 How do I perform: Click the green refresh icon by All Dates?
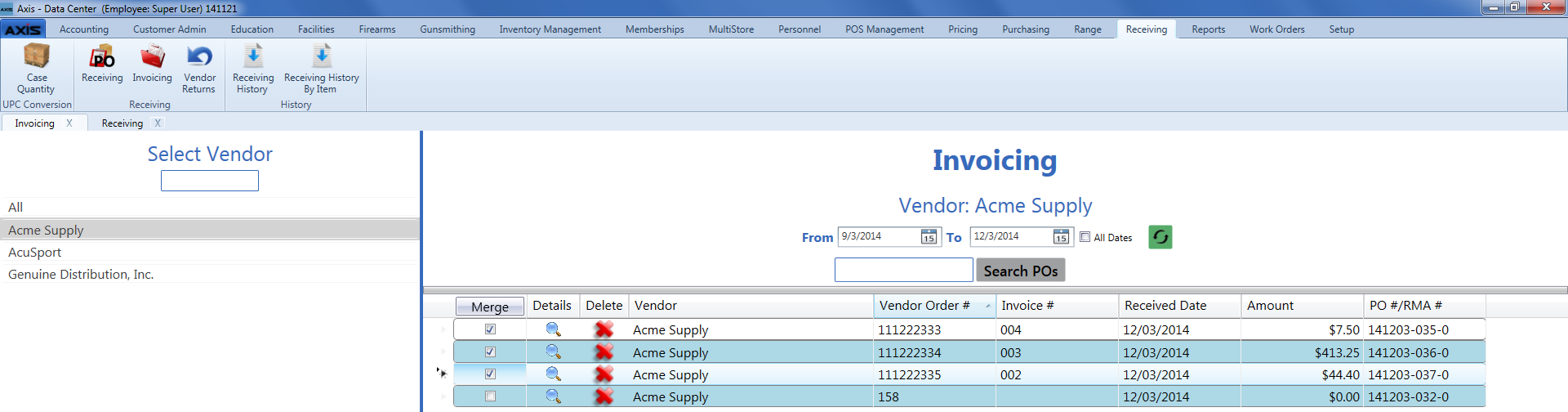[1160, 237]
